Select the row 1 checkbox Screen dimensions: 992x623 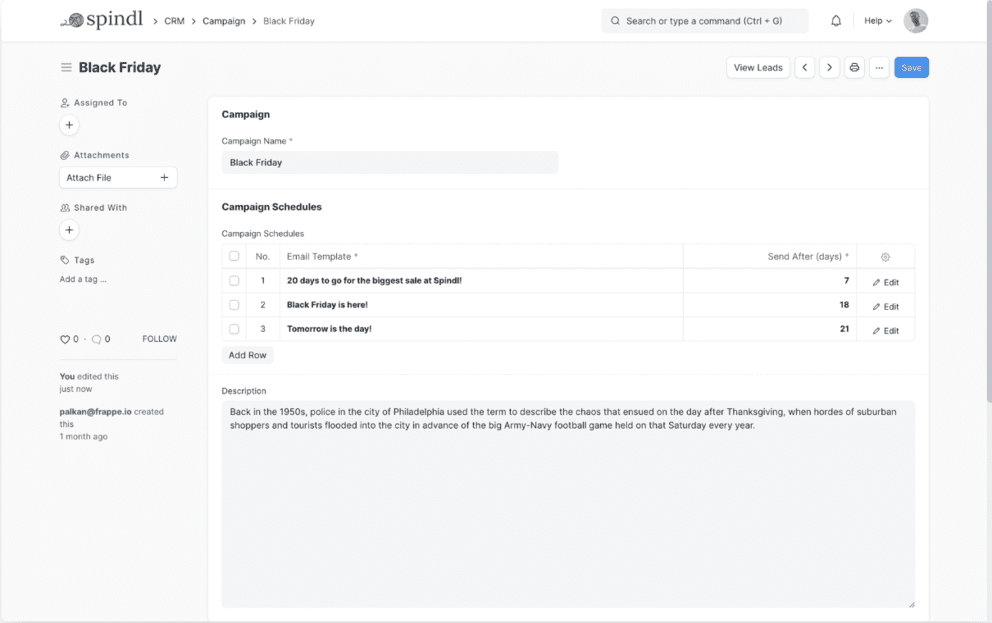point(234,281)
